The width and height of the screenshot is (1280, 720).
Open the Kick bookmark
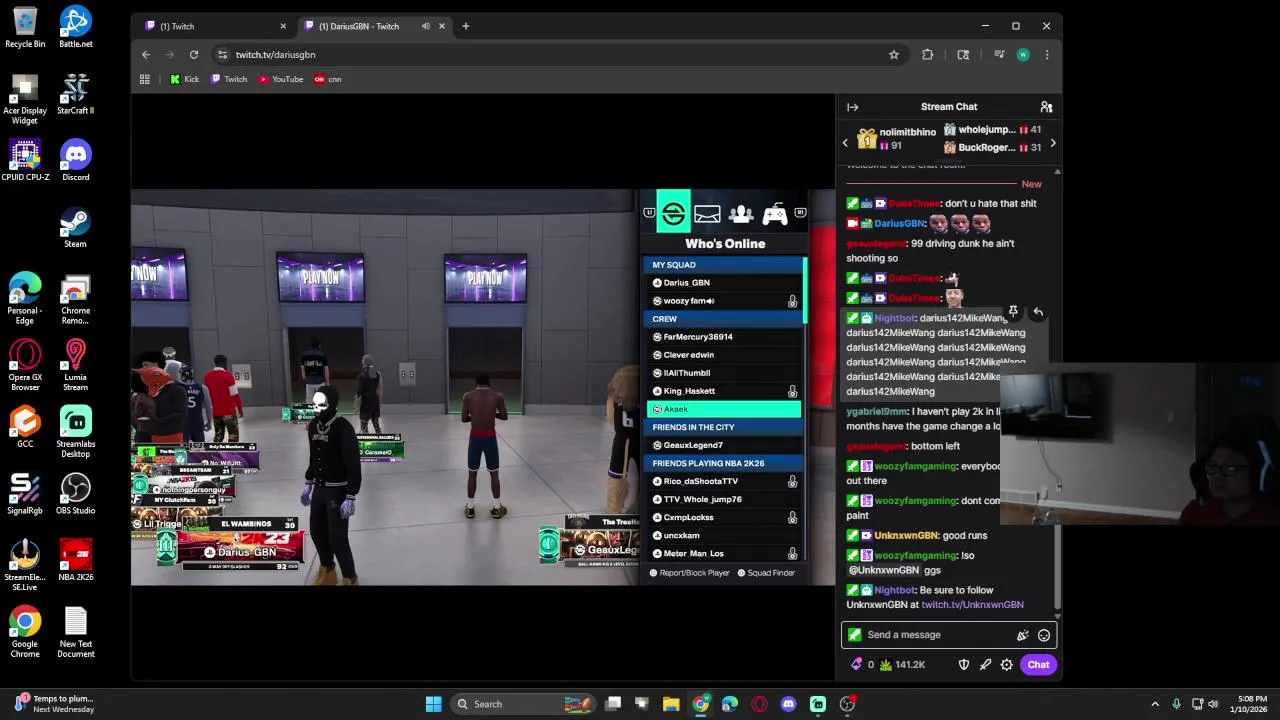[184, 79]
